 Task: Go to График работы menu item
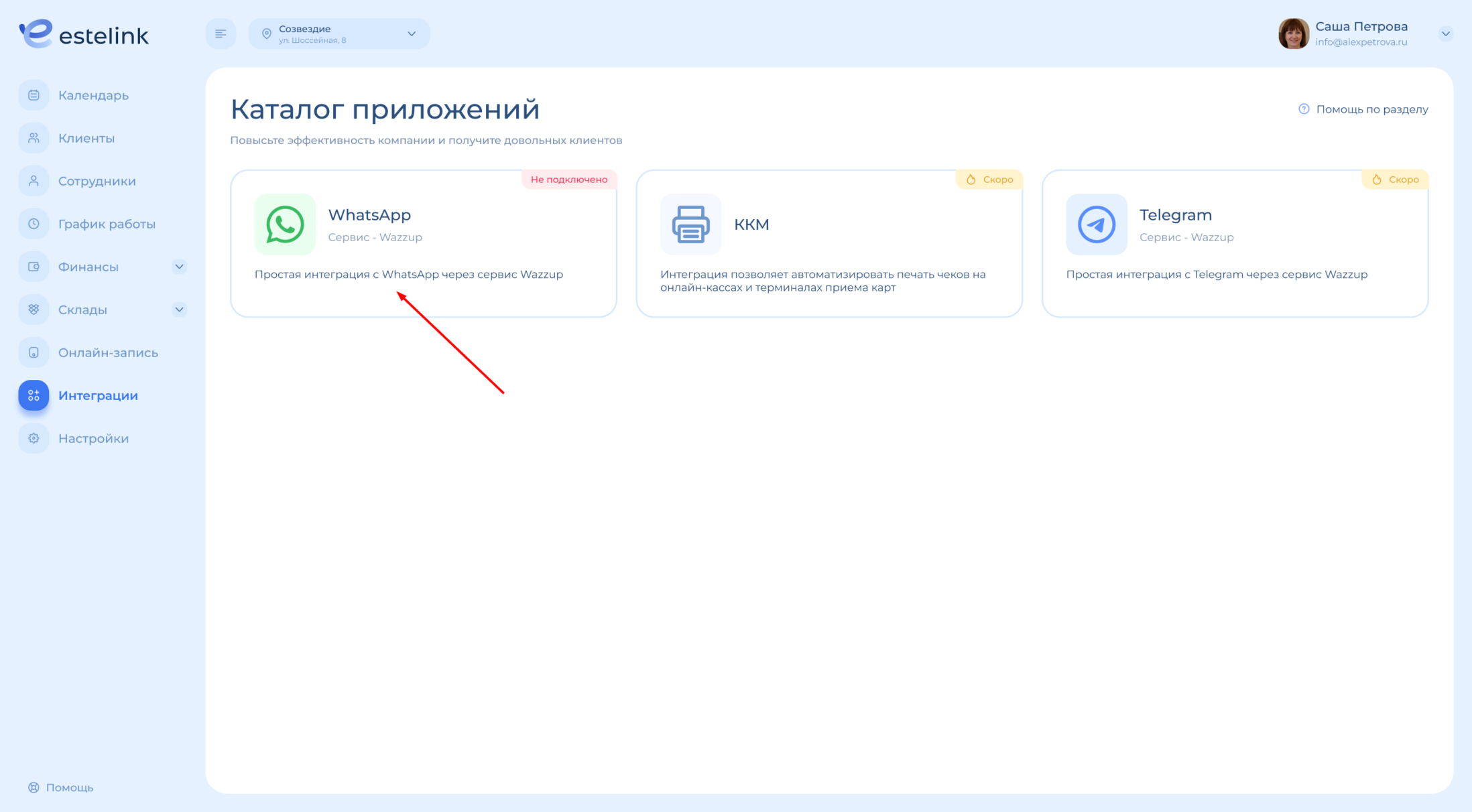pyautogui.click(x=107, y=224)
